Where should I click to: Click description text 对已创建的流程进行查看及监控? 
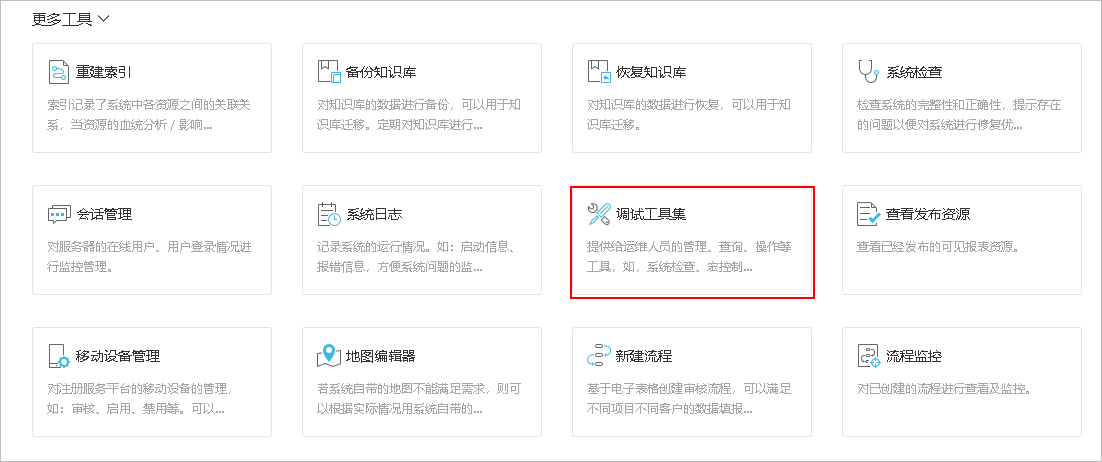tap(944, 390)
